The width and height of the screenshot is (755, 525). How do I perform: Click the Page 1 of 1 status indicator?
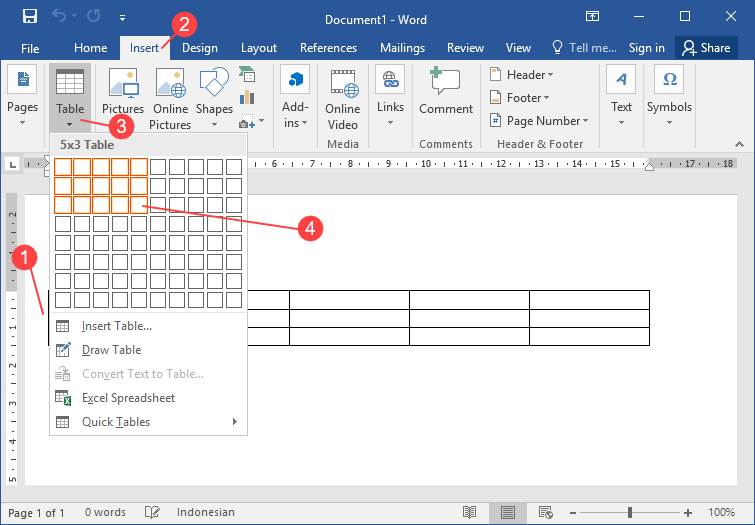point(37,512)
